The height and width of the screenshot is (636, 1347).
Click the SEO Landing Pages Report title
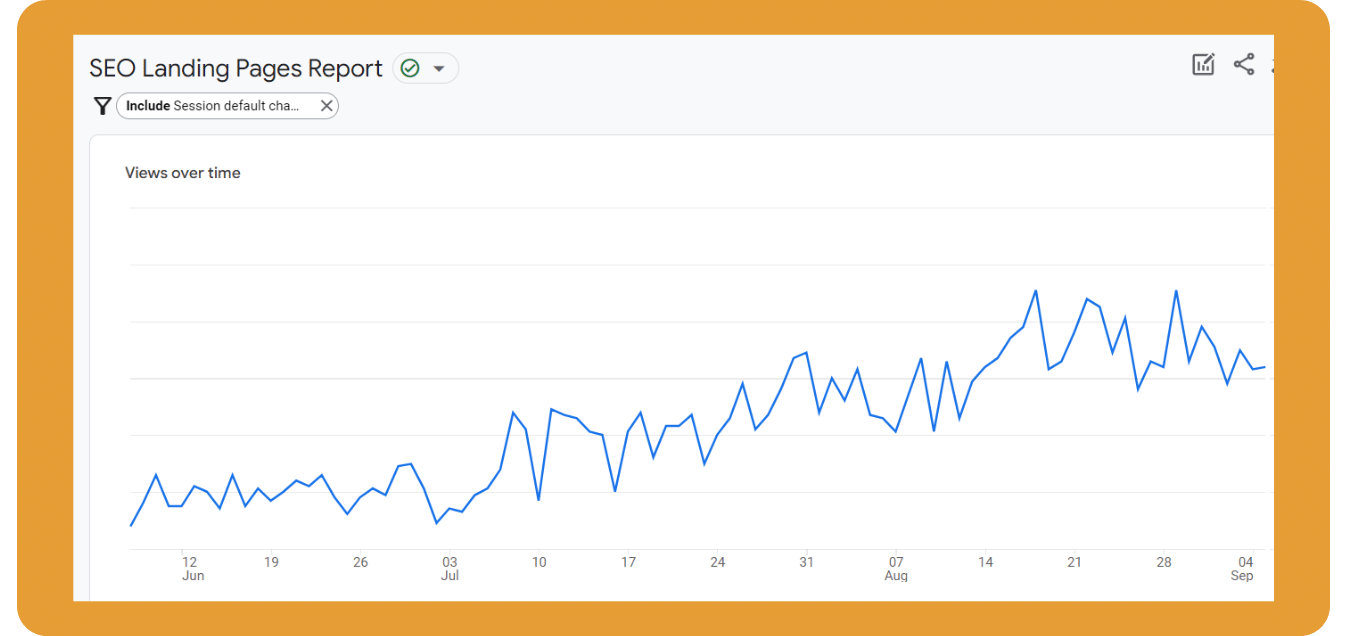(235, 67)
